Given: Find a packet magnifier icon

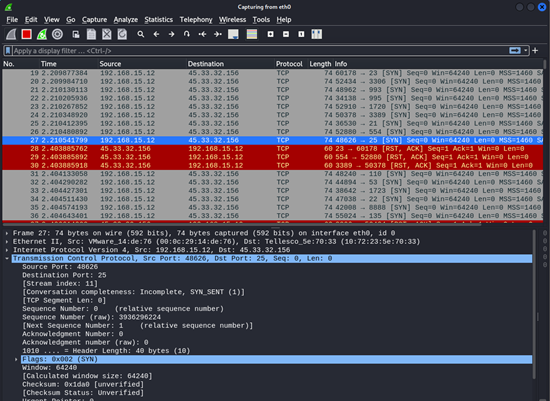Looking at the screenshot, I should [141, 34].
